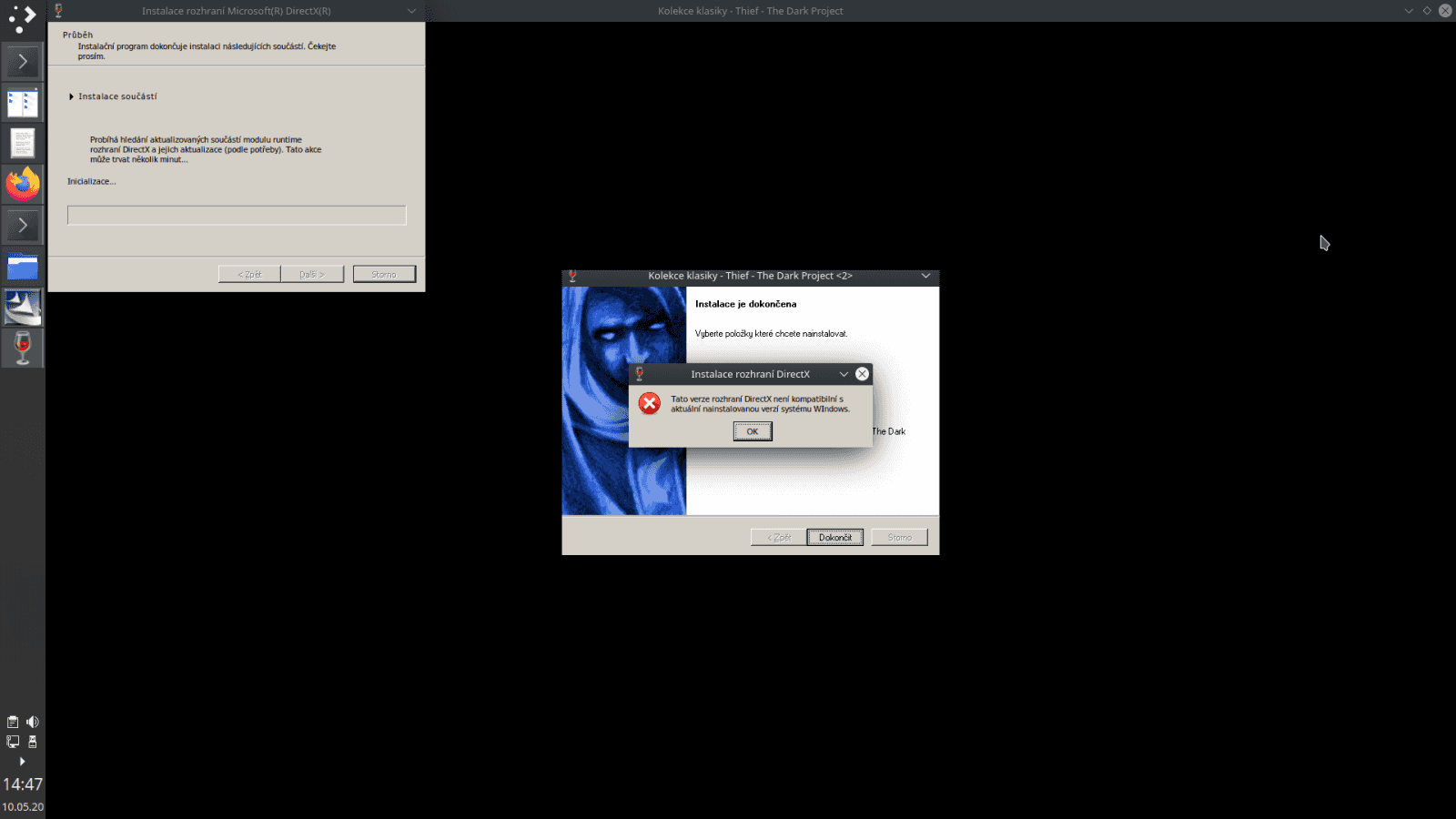Open the application launcher menu
Image resolution: width=1456 pixels, height=819 pixels.
click(20, 20)
